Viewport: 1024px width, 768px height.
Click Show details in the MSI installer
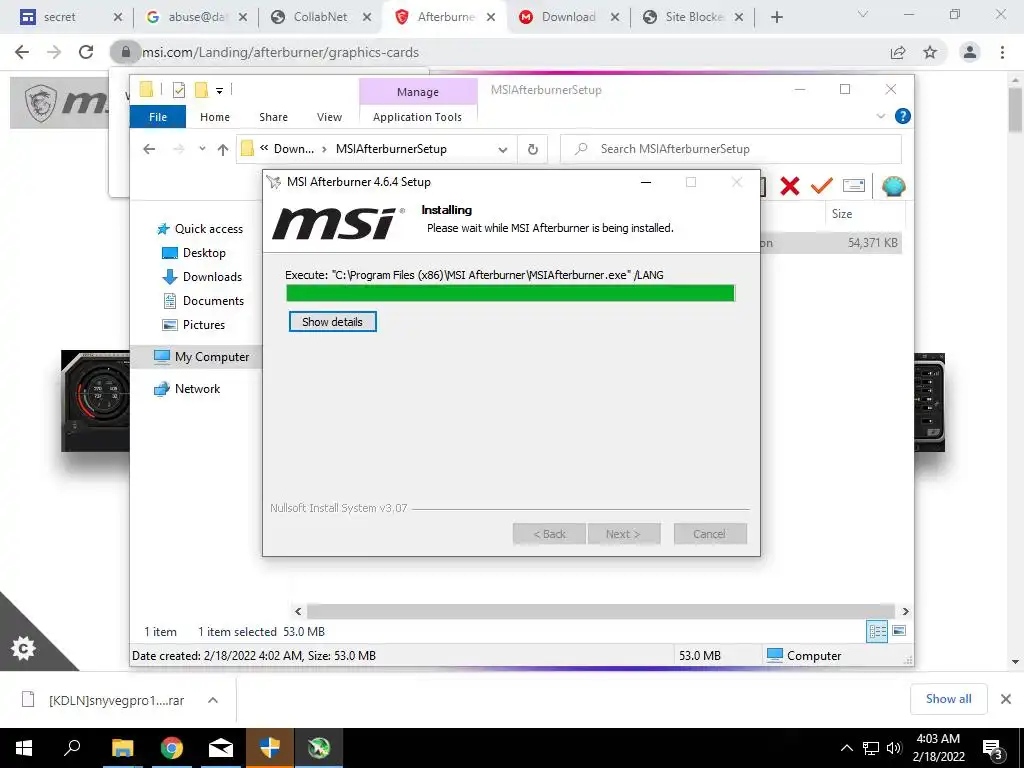coord(332,321)
